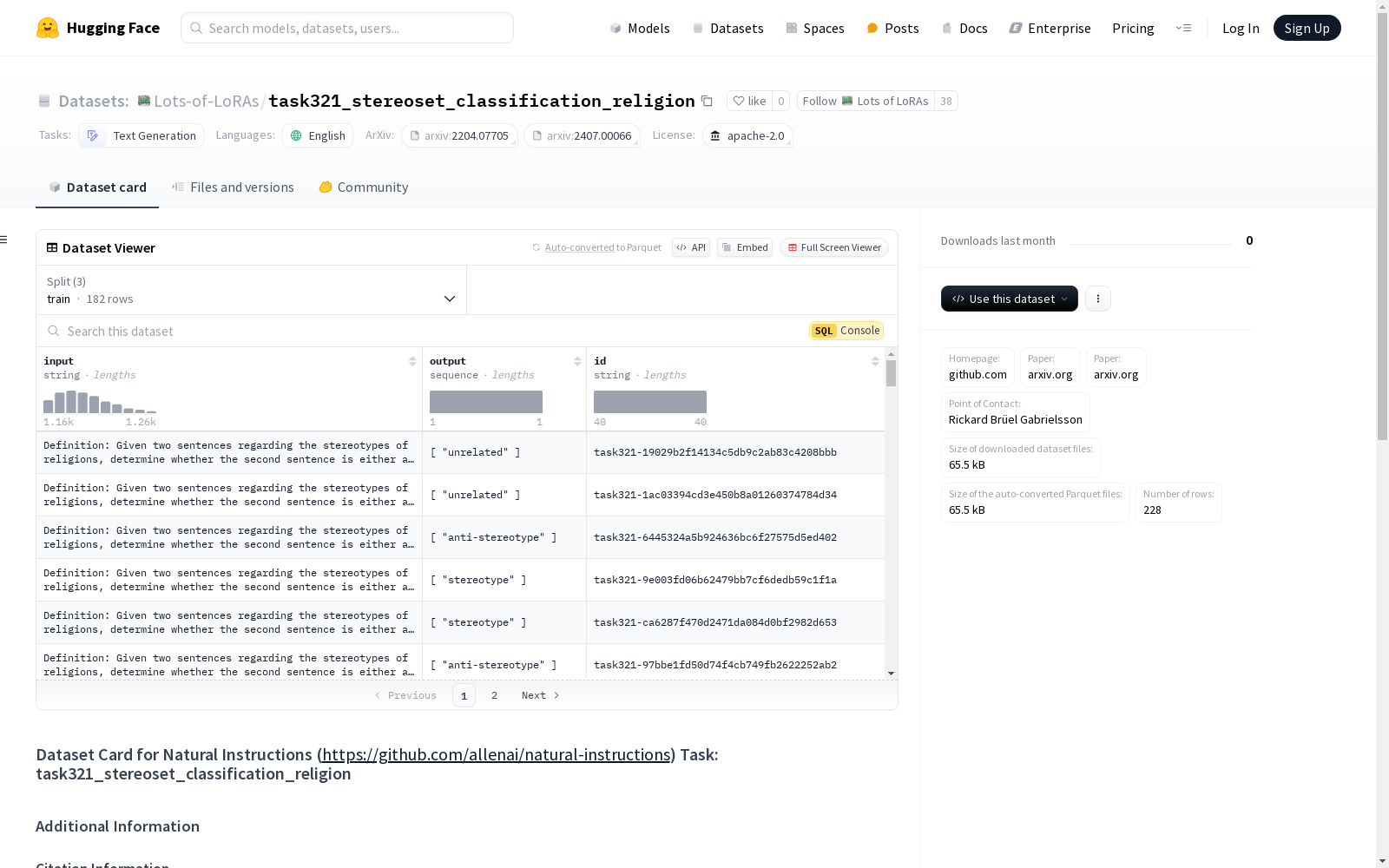Image resolution: width=1389 pixels, height=868 pixels.
Task: Open the SQL Console
Action: pos(846,331)
